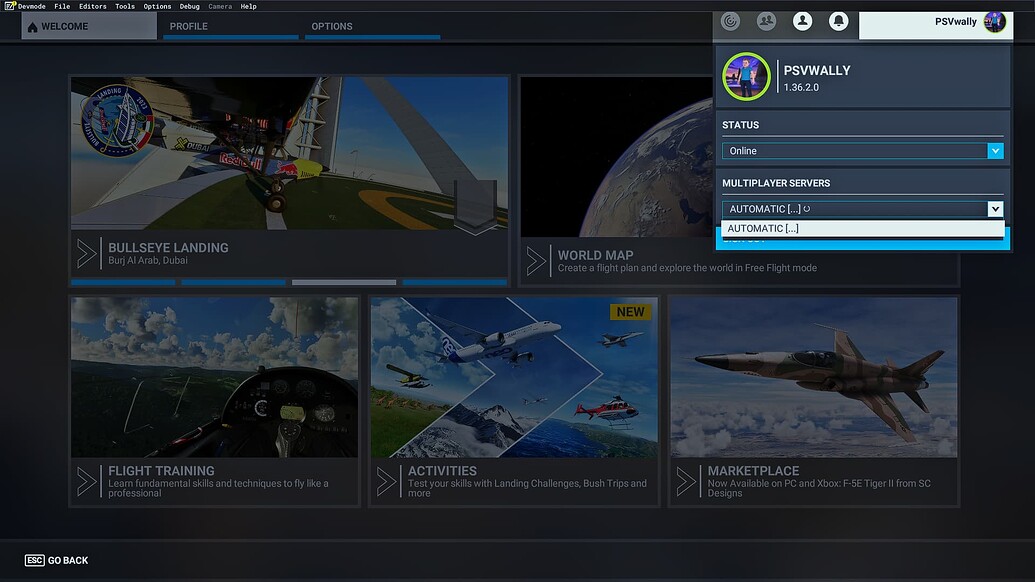Image resolution: width=1035 pixels, height=582 pixels.
Task: Click the spiral activity icon near the profile panel
Action: 730,20
